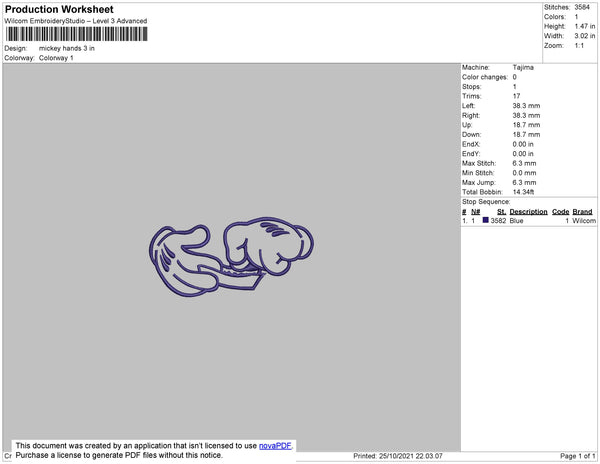Click the EndX value 0.00 in

[x=523, y=144]
